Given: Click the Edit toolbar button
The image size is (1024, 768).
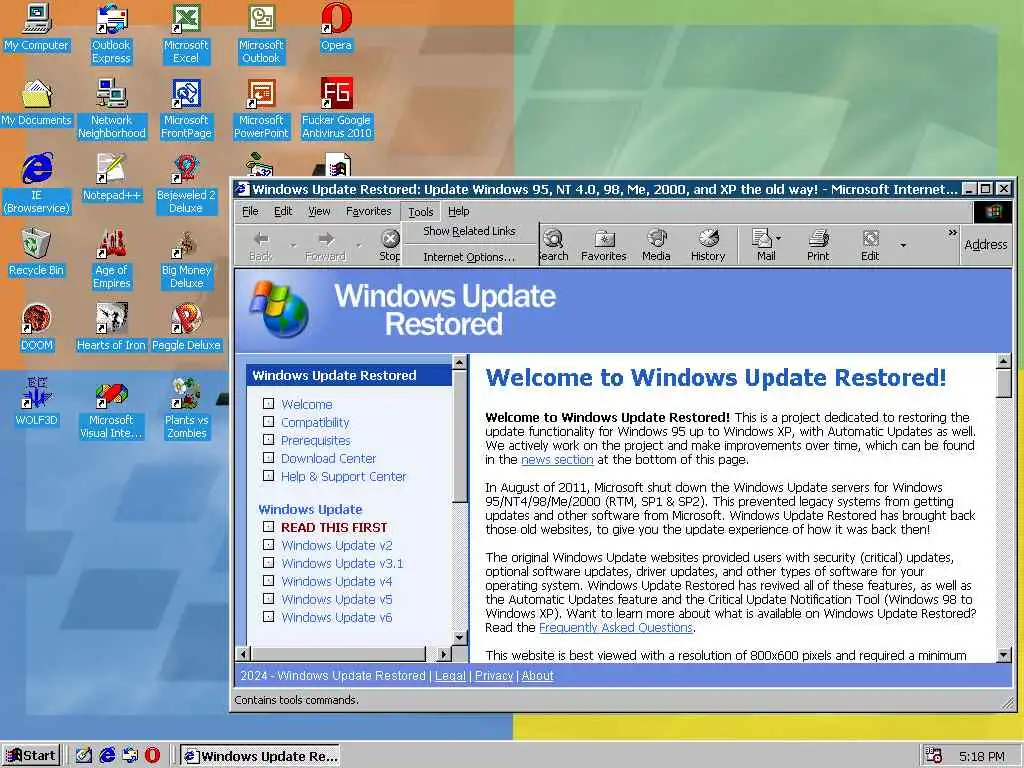Looking at the screenshot, I should [870, 246].
